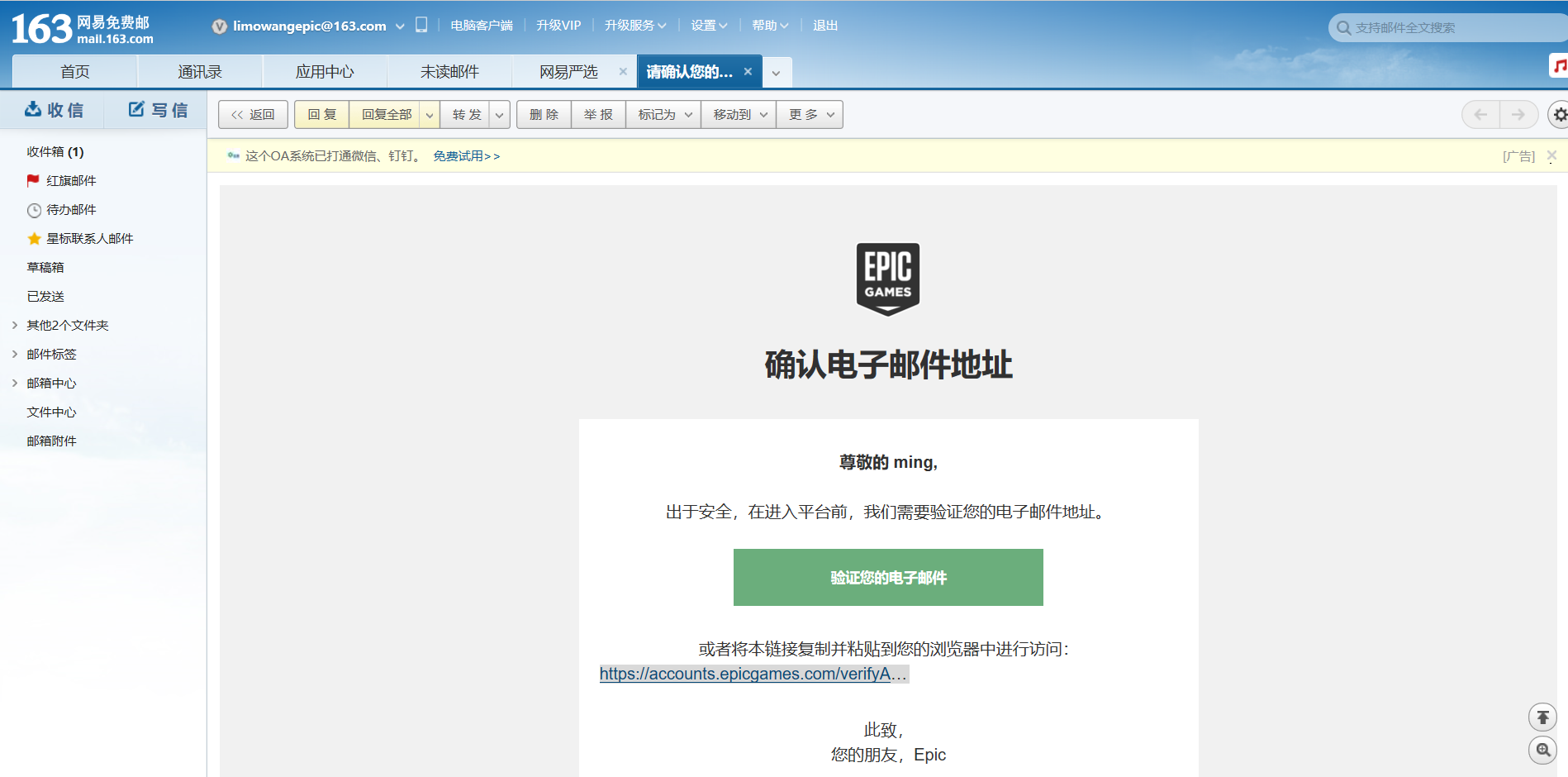
Task: Expand 邮箱中心 in sidebar
Action: coord(15,384)
